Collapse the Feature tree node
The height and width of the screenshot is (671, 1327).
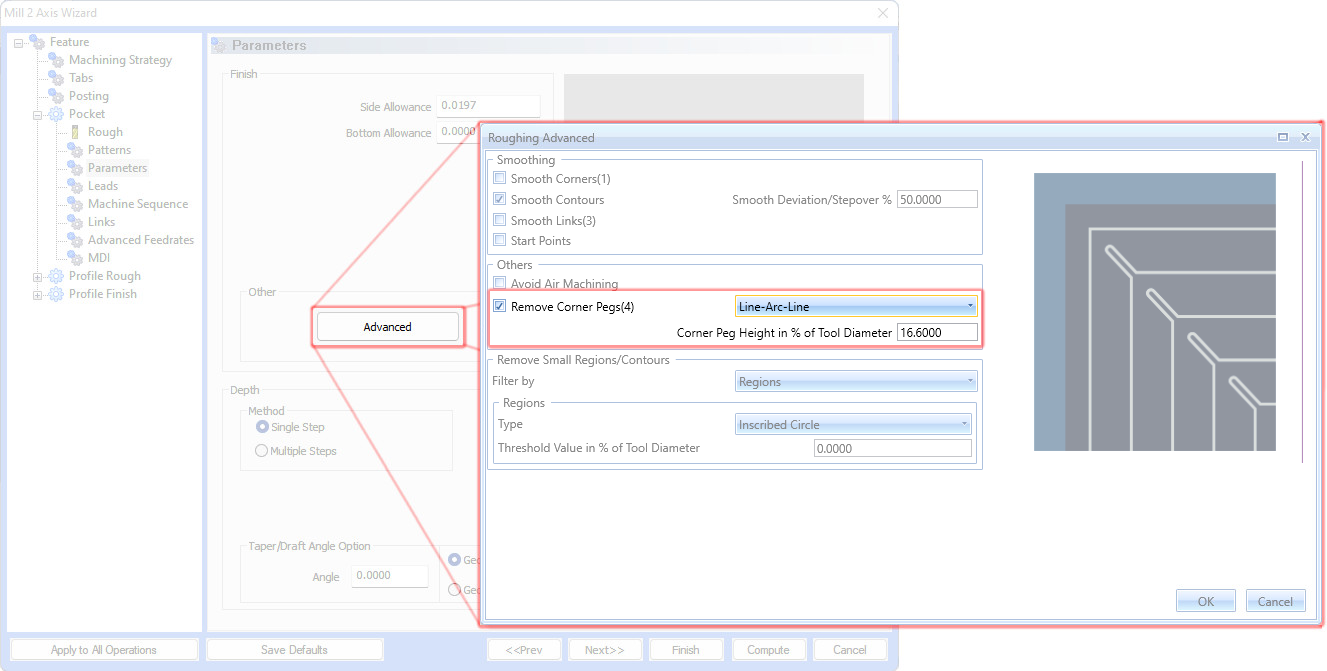click(19, 42)
